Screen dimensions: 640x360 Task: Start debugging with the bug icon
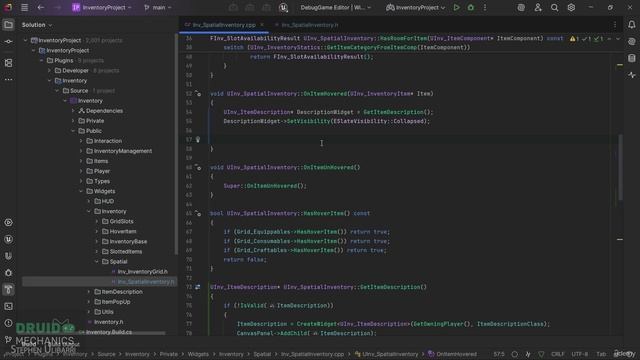[471, 7]
